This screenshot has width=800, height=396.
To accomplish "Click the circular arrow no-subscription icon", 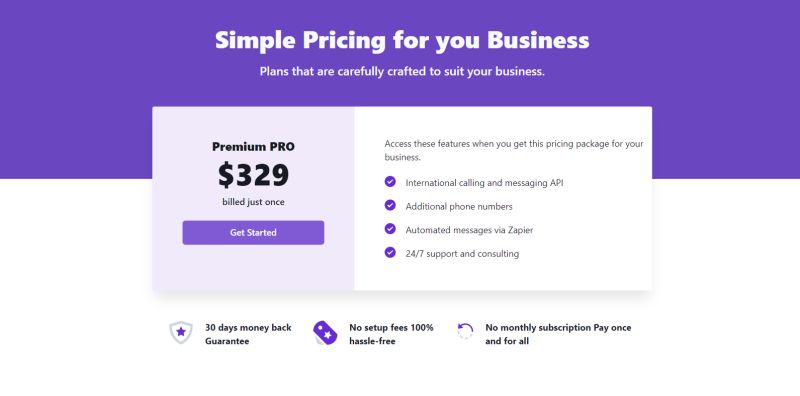I will (465, 331).
